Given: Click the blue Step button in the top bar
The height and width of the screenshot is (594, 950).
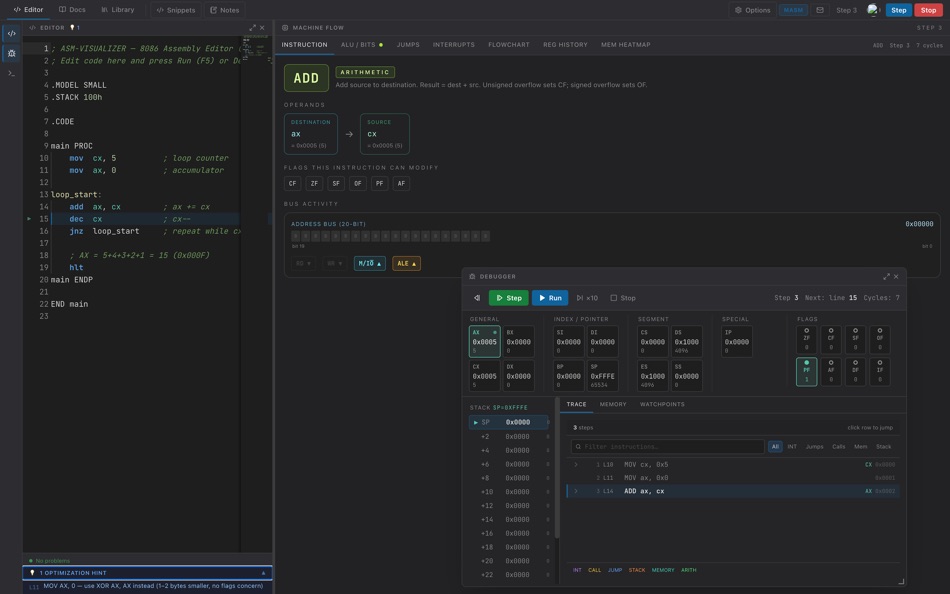Looking at the screenshot, I should (x=899, y=10).
